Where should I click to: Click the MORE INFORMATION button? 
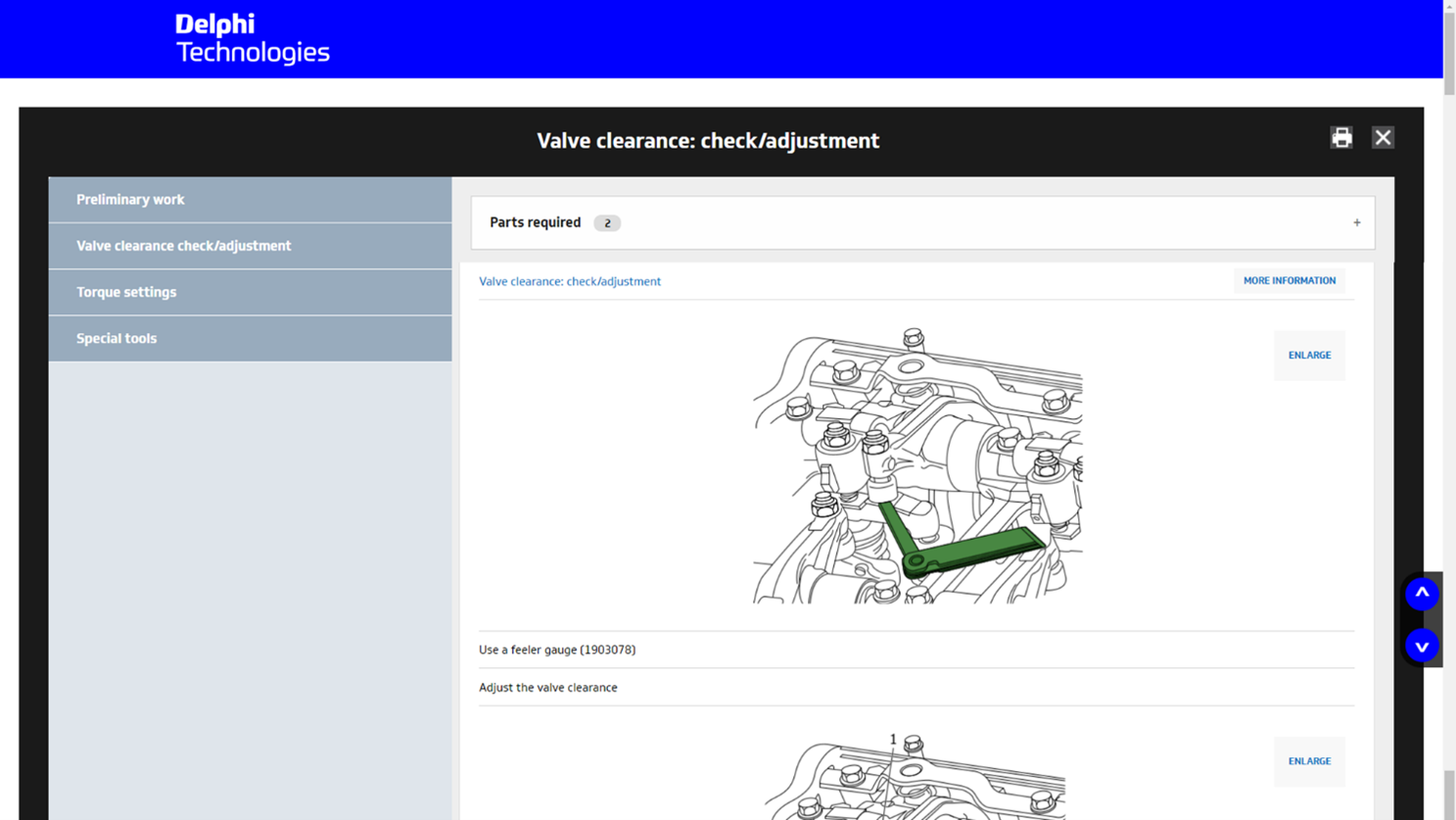[1289, 281]
